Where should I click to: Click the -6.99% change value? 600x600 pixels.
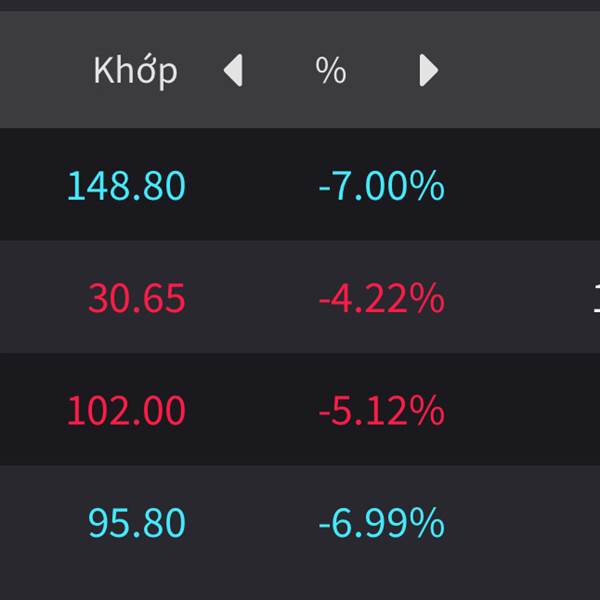coord(381,523)
